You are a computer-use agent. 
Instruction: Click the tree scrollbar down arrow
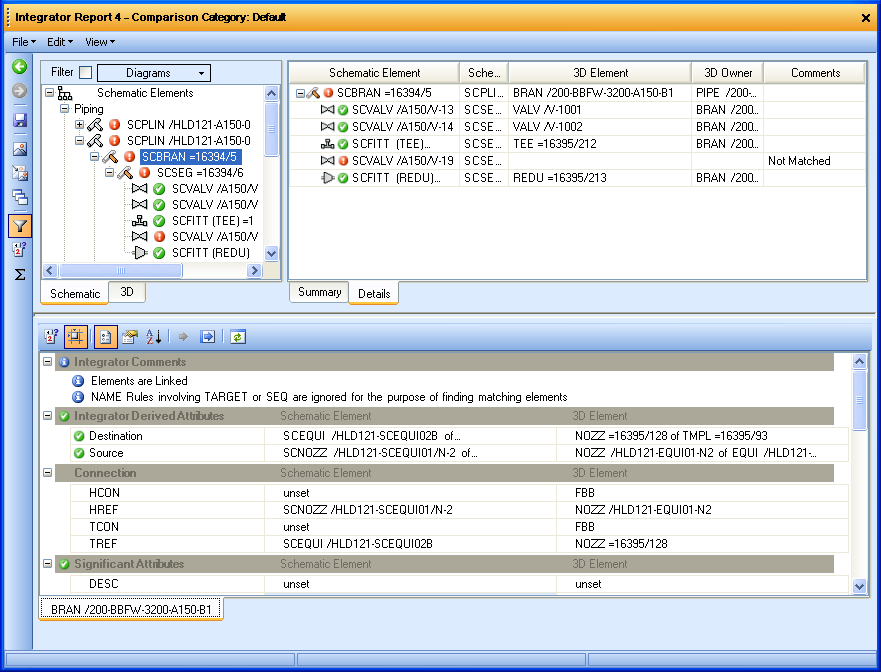pos(271,253)
